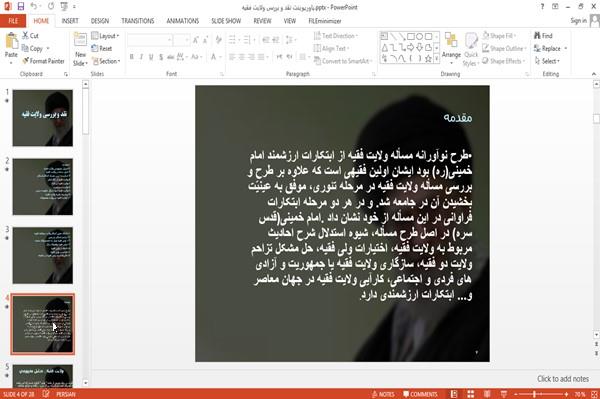Click the PERSIAN language indicator
Image resolution: width=600 pixels, height=399 pixels.
point(66,394)
